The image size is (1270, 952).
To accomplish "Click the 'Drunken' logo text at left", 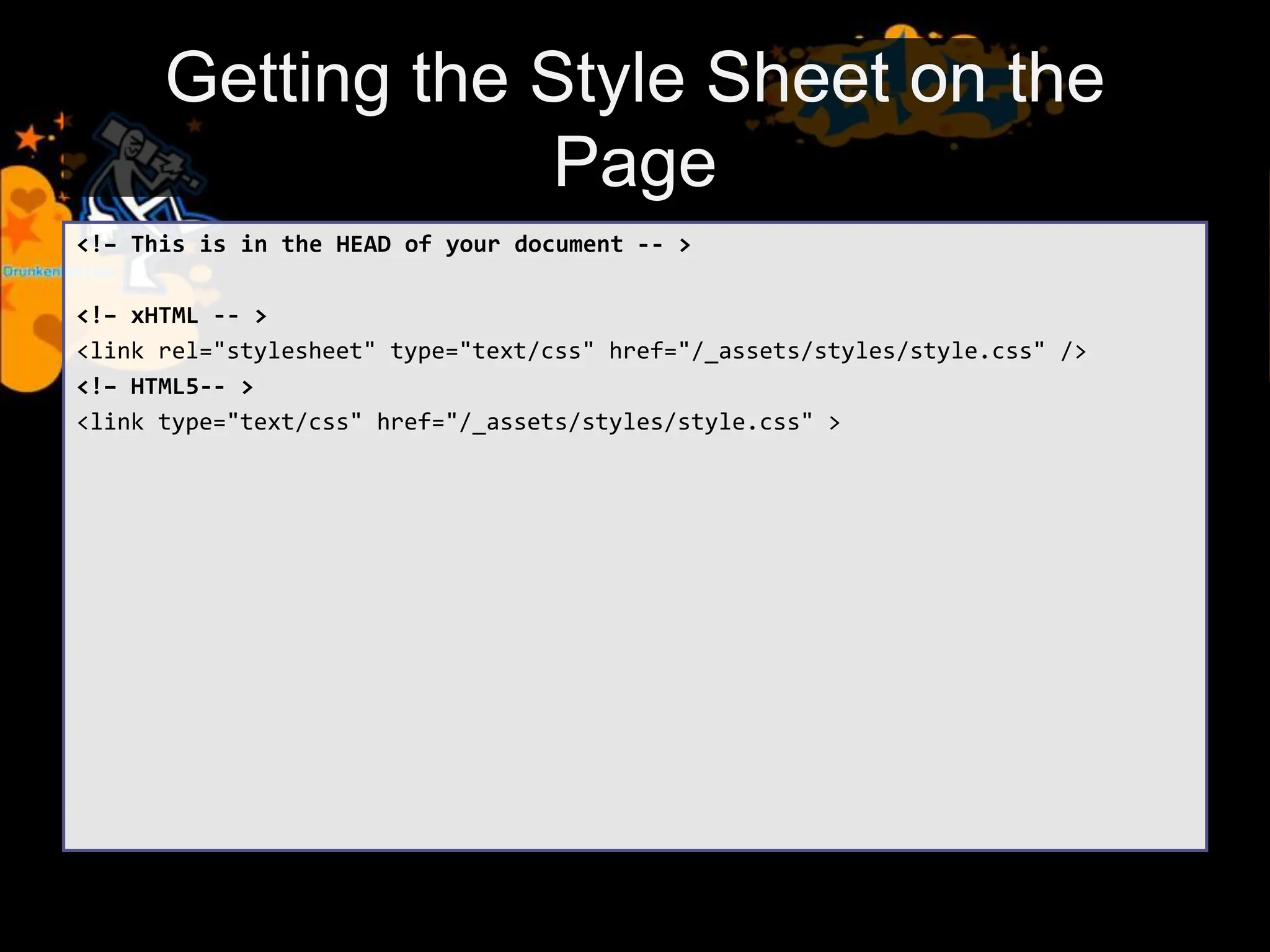I will point(31,271).
